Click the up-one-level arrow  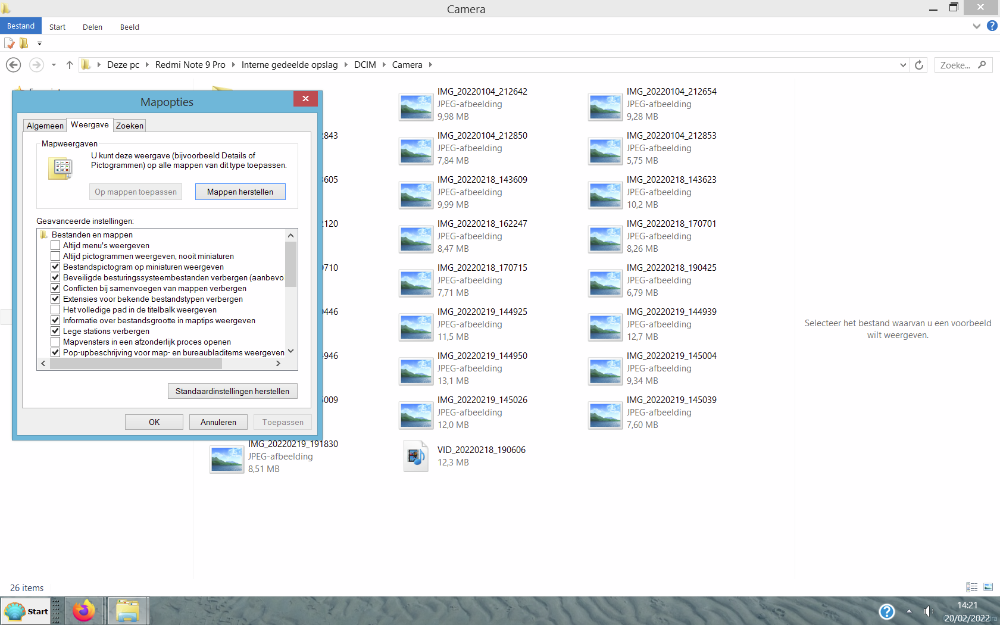click(x=69, y=65)
